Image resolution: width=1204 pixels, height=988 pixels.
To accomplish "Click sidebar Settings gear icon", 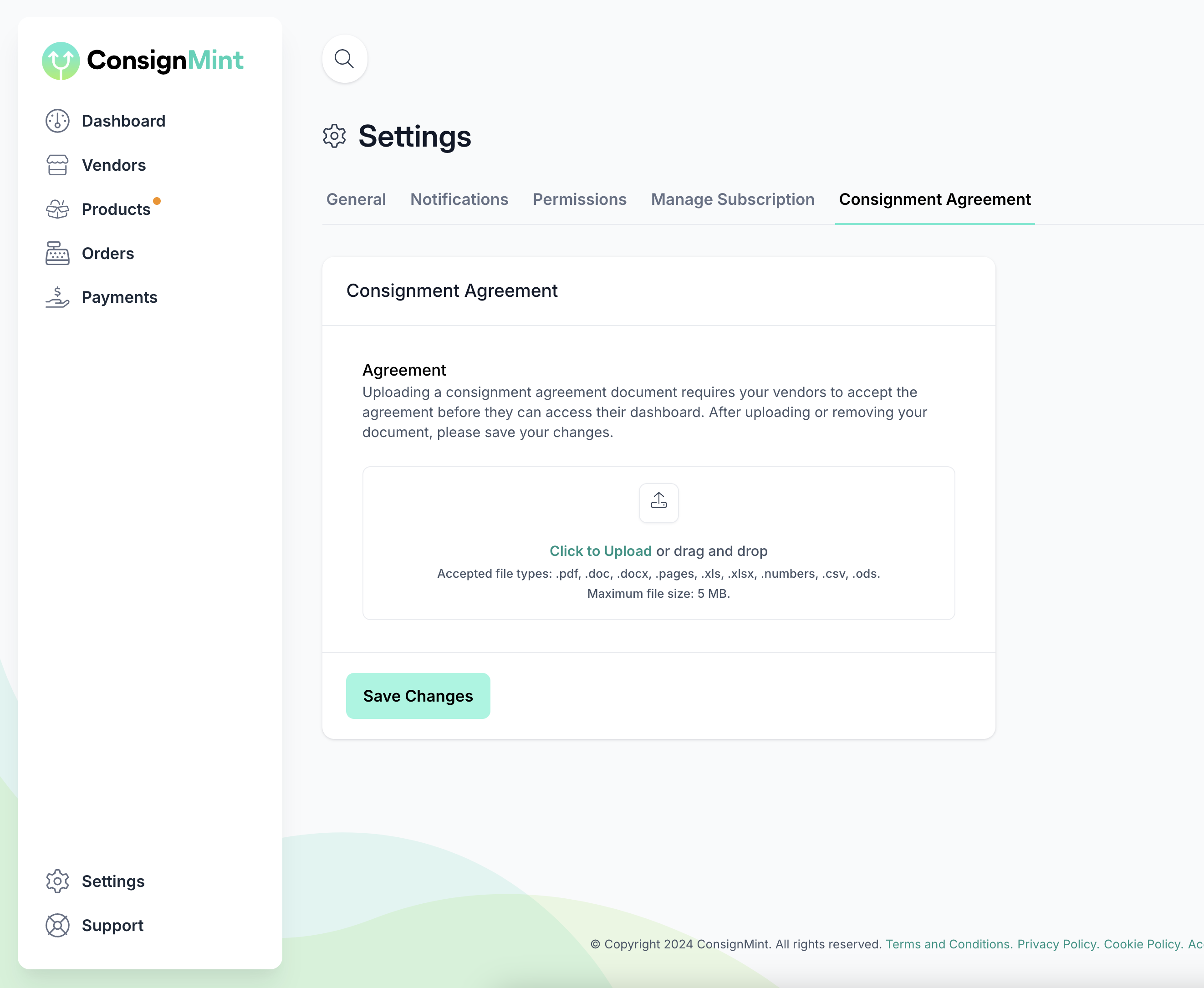I will click(x=57, y=881).
